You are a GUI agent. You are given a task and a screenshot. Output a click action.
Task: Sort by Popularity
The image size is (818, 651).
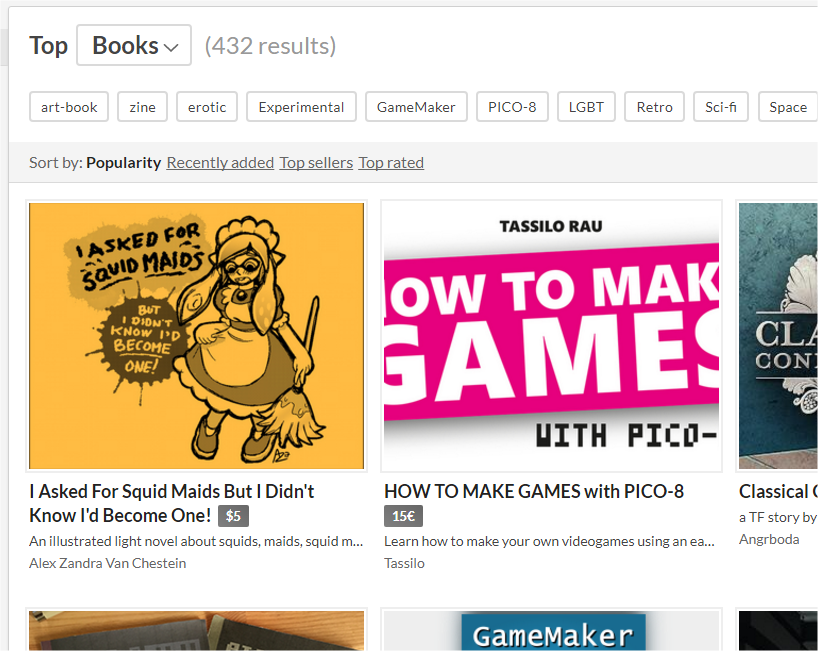point(124,163)
